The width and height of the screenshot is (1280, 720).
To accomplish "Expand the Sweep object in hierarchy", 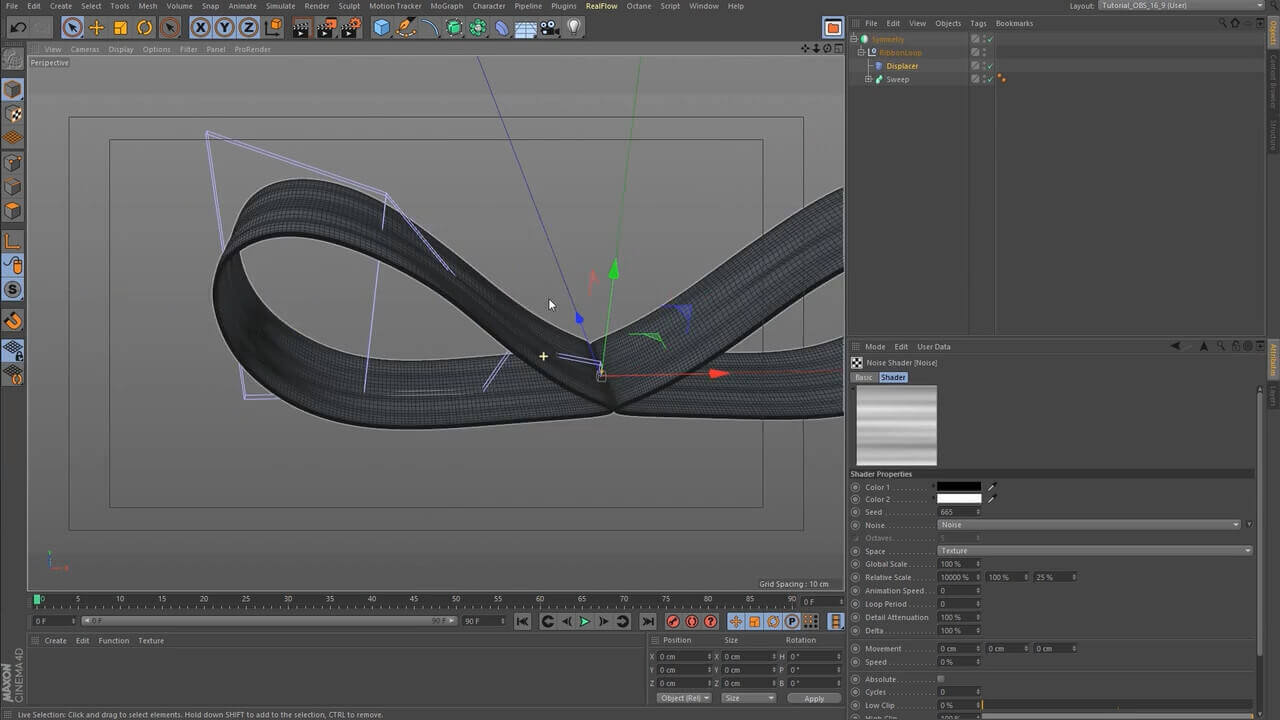I will [868, 79].
